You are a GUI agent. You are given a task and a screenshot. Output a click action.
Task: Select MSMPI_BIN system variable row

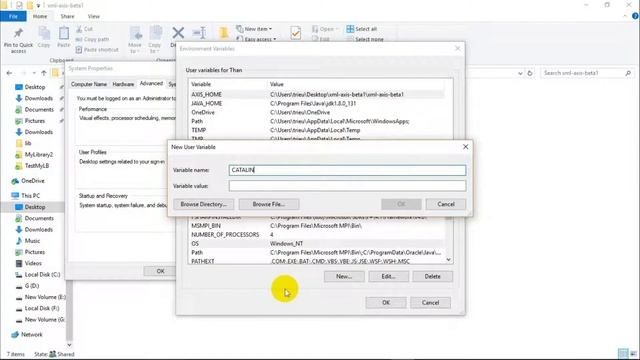pos(317,226)
